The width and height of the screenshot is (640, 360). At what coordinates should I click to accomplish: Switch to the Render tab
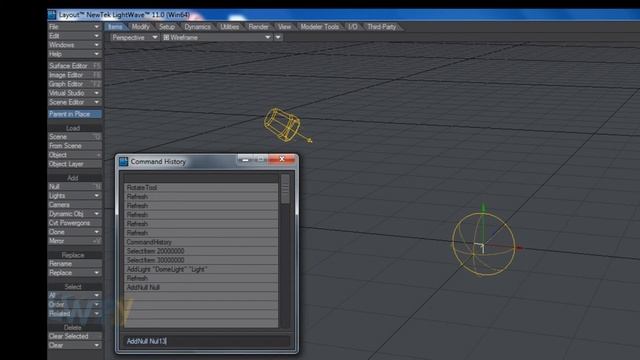[258, 27]
